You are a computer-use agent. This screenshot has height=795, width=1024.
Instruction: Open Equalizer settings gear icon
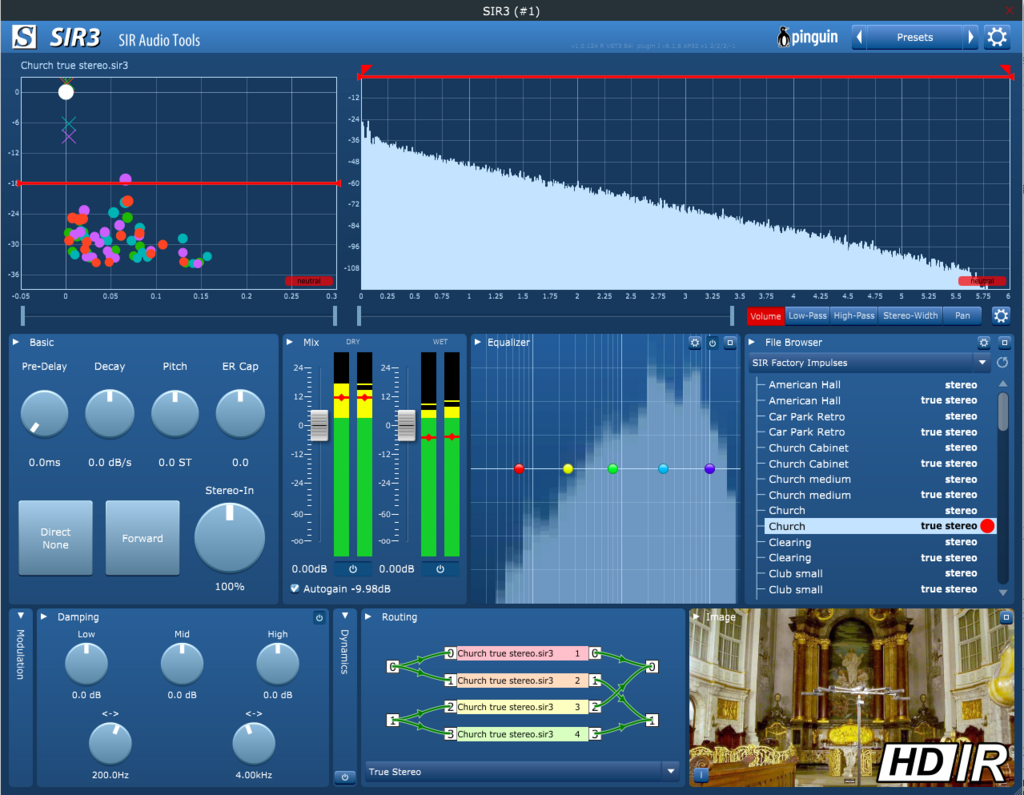click(x=695, y=342)
